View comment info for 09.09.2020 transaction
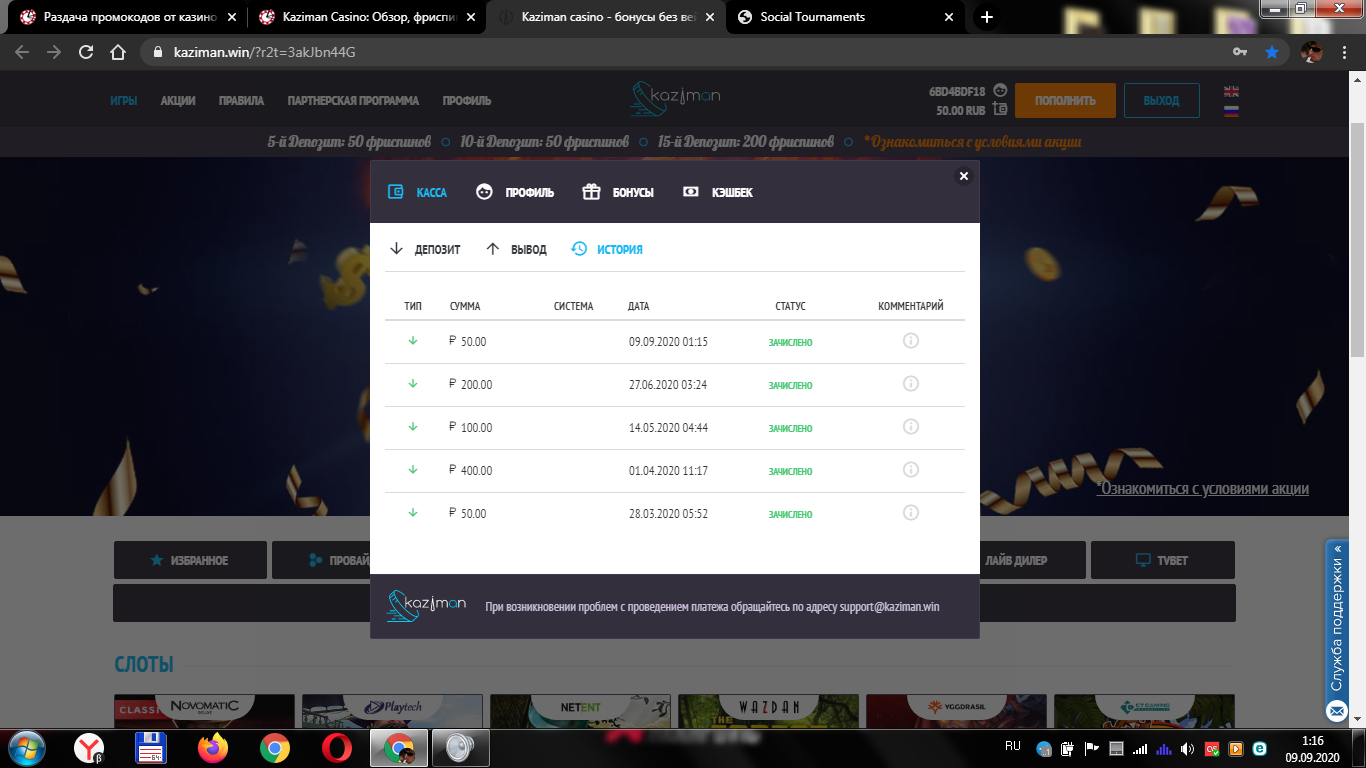The height and width of the screenshot is (768, 1366). click(911, 341)
